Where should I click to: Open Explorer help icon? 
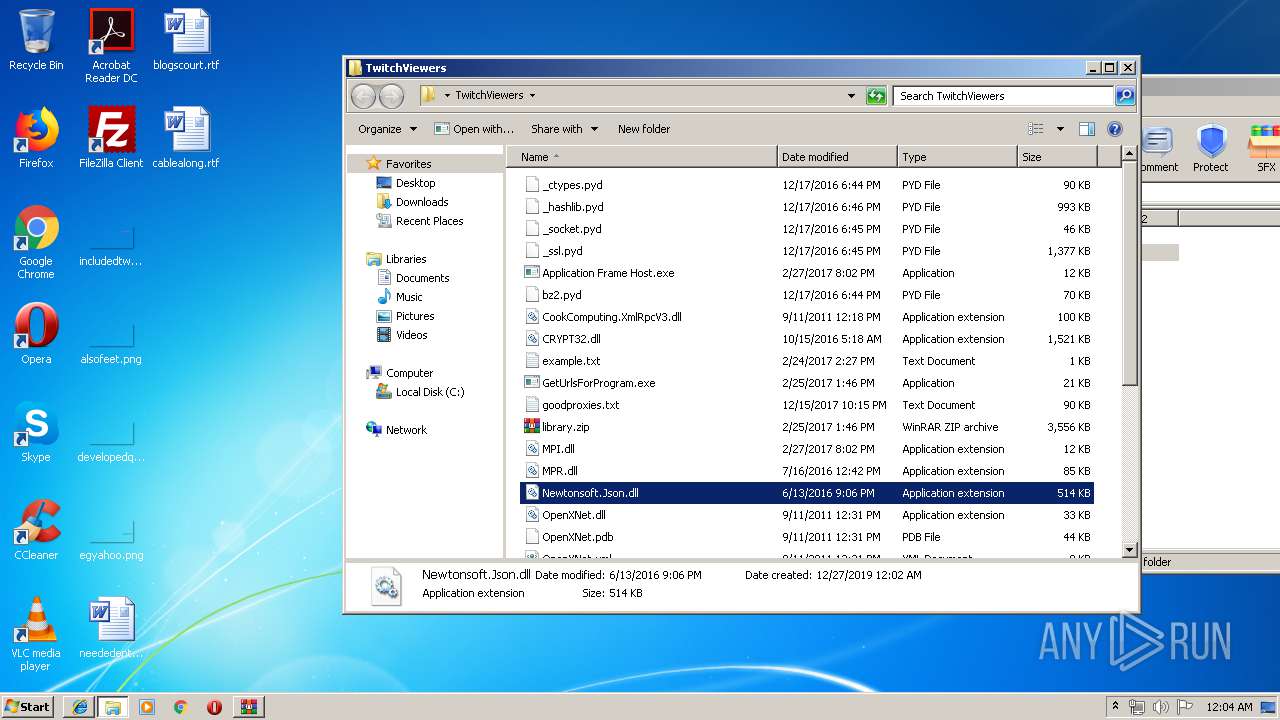click(x=1115, y=129)
